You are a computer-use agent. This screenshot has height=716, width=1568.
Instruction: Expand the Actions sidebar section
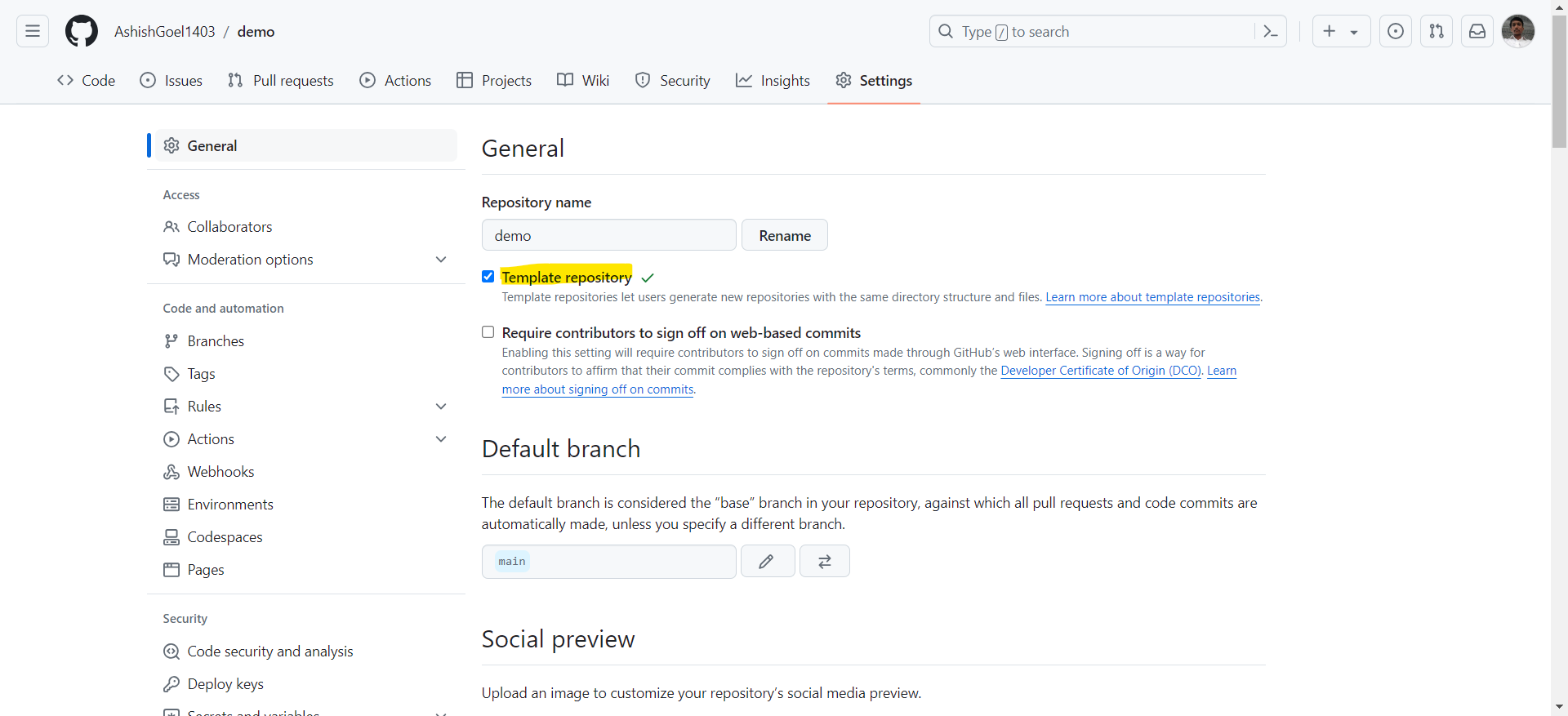[x=441, y=439]
